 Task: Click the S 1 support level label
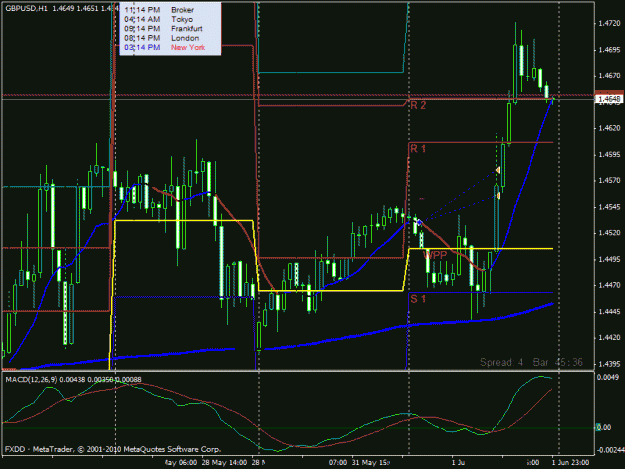pyautogui.click(x=418, y=298)
